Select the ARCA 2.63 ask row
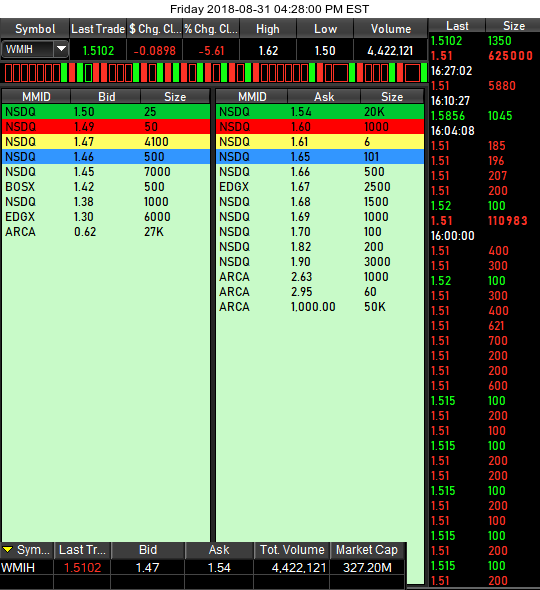Screen dimensions: 540x590 [x=320, y=277]
